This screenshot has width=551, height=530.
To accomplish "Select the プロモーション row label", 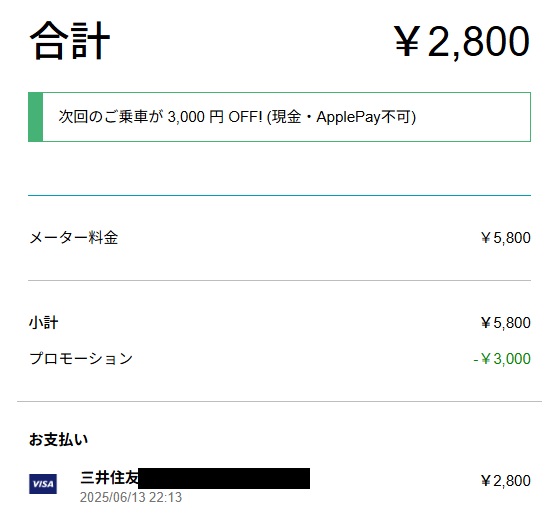I will (81, 358).
